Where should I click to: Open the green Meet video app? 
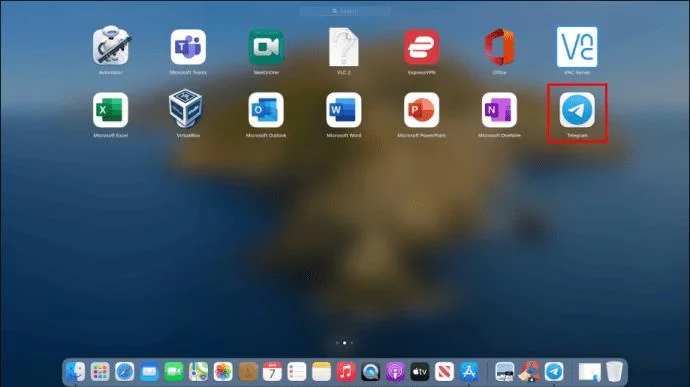point(266,47)
